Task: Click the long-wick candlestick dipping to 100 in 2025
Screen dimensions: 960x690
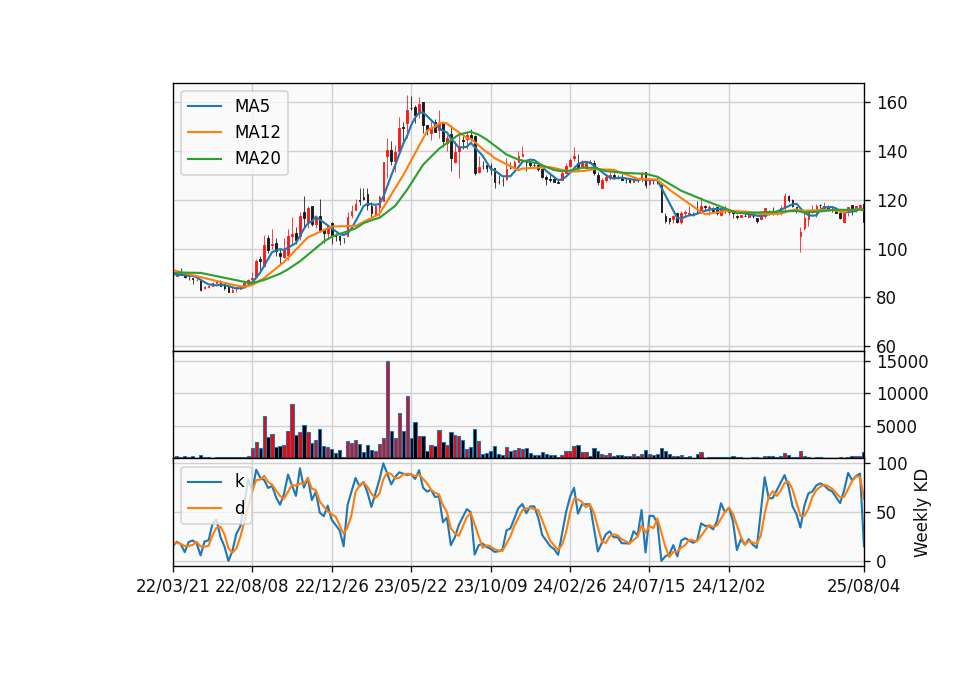Action: point(801,239)
